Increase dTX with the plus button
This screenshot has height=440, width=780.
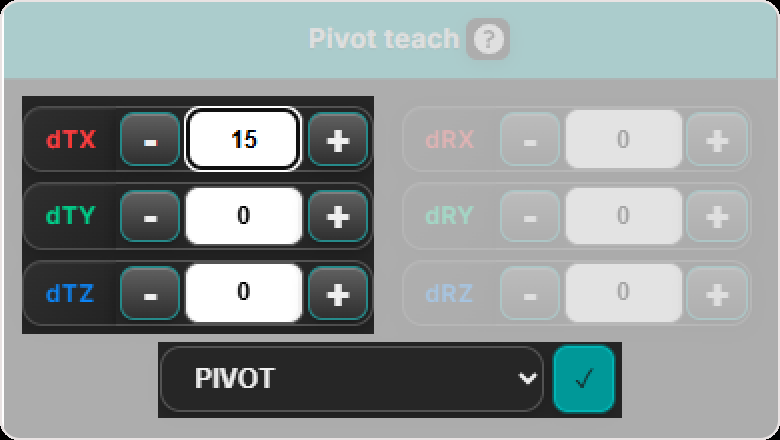338,139
